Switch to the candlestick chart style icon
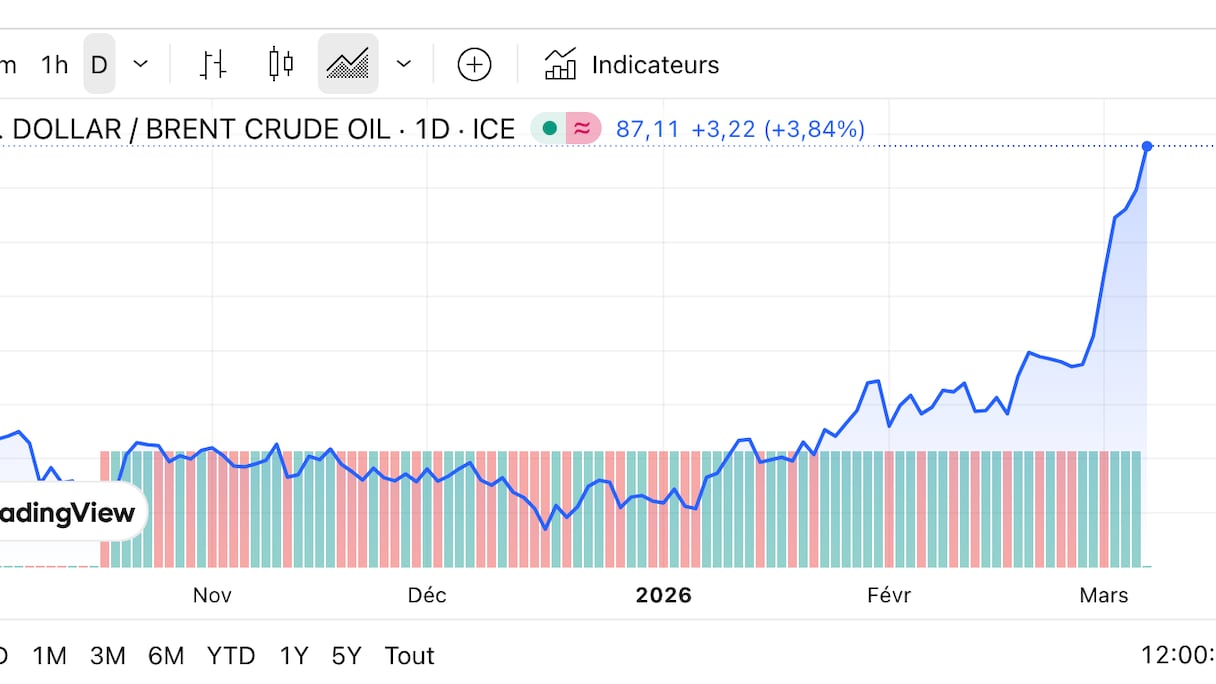 coord(281,65)
